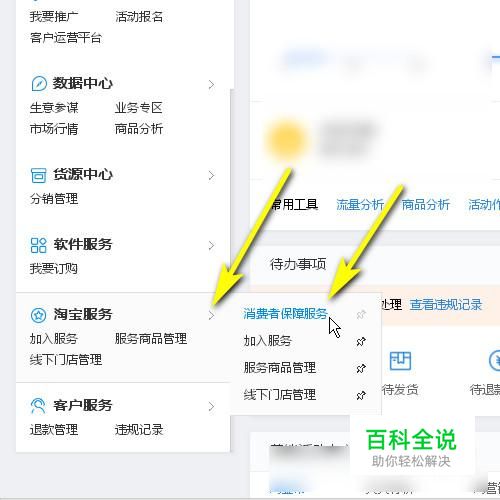Open 查看违规记录 link
Viewport: 500px width, 500px height.
(446, 305)
